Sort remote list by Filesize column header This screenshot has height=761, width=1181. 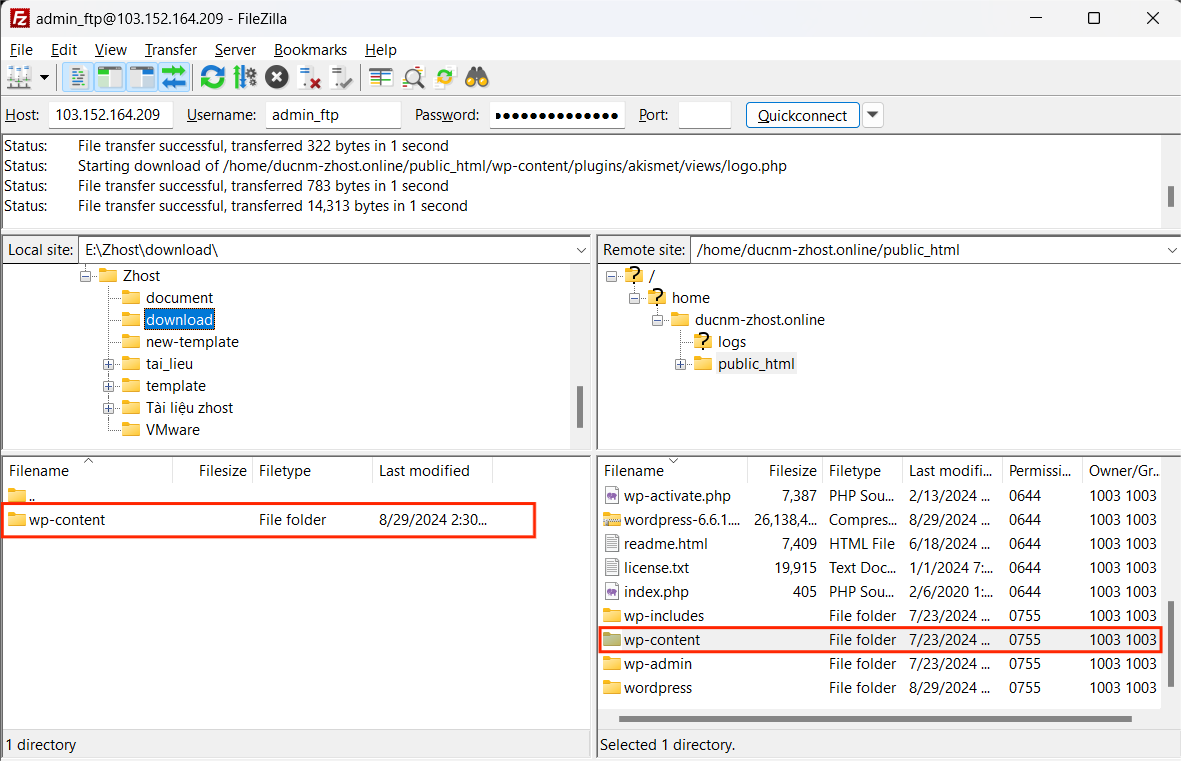pyautogui.click(x=792, y=471)
